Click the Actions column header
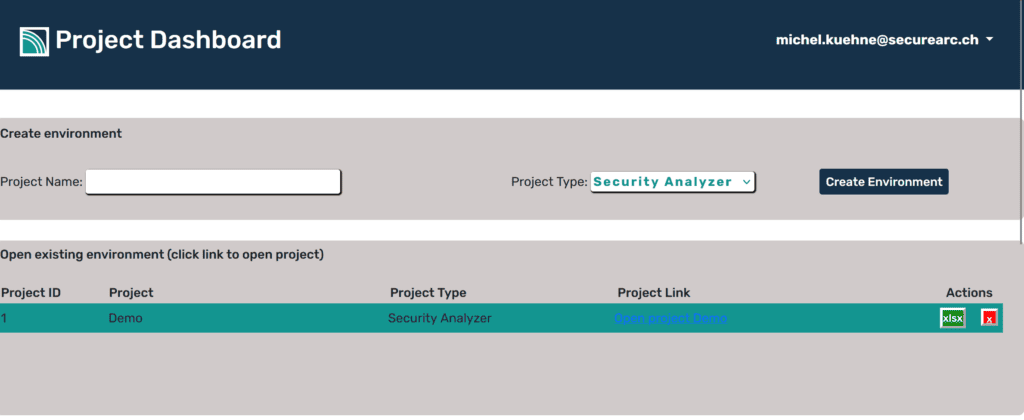 click(969, 293)
